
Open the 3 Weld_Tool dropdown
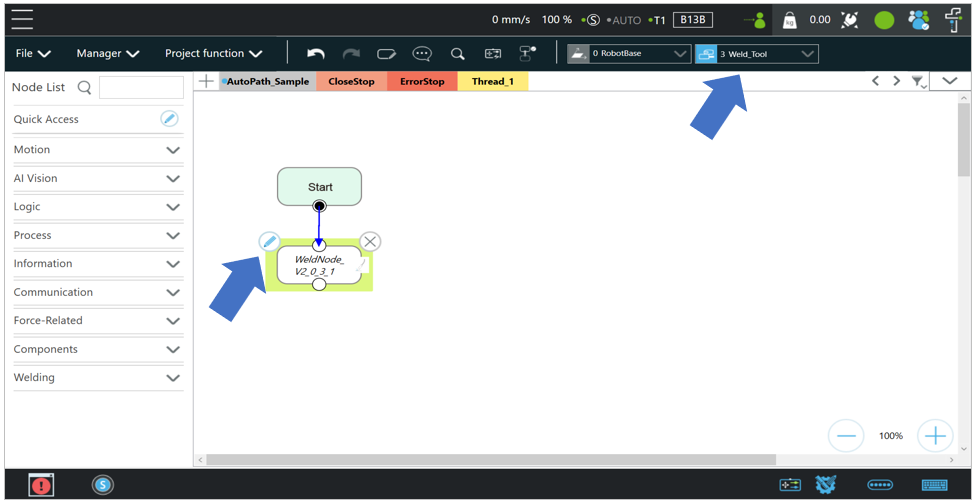[757, 54]
